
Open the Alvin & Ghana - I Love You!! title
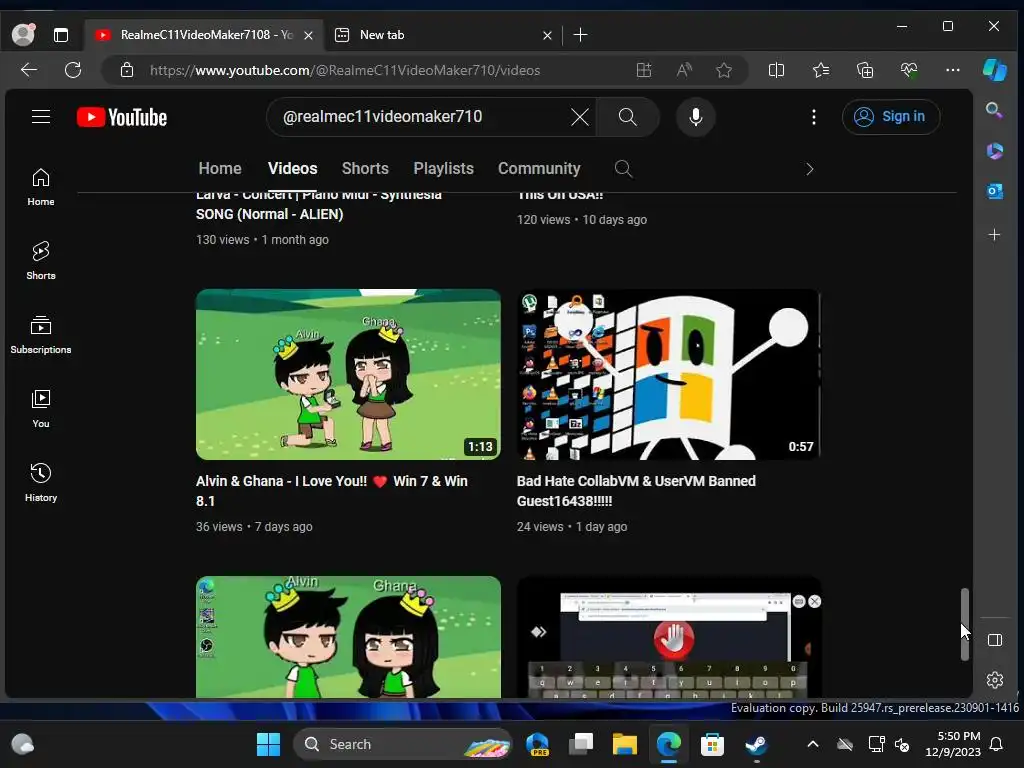[x=332, y=491]
